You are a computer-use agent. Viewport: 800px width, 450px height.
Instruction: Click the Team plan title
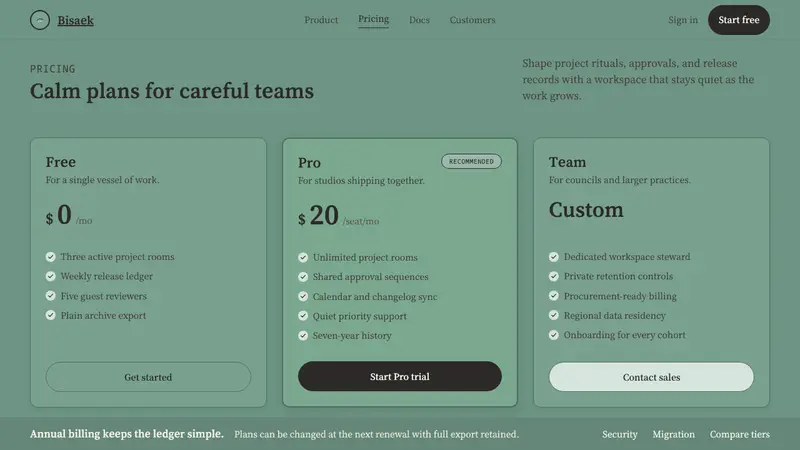click(x=567, y=162)
